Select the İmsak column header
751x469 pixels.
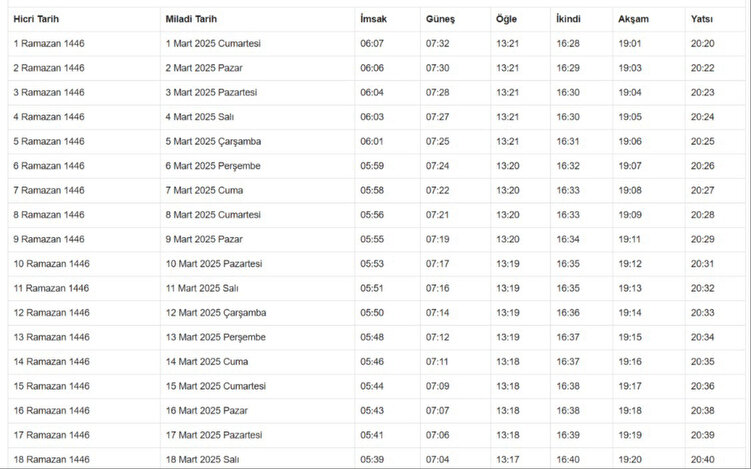(371, 19)
